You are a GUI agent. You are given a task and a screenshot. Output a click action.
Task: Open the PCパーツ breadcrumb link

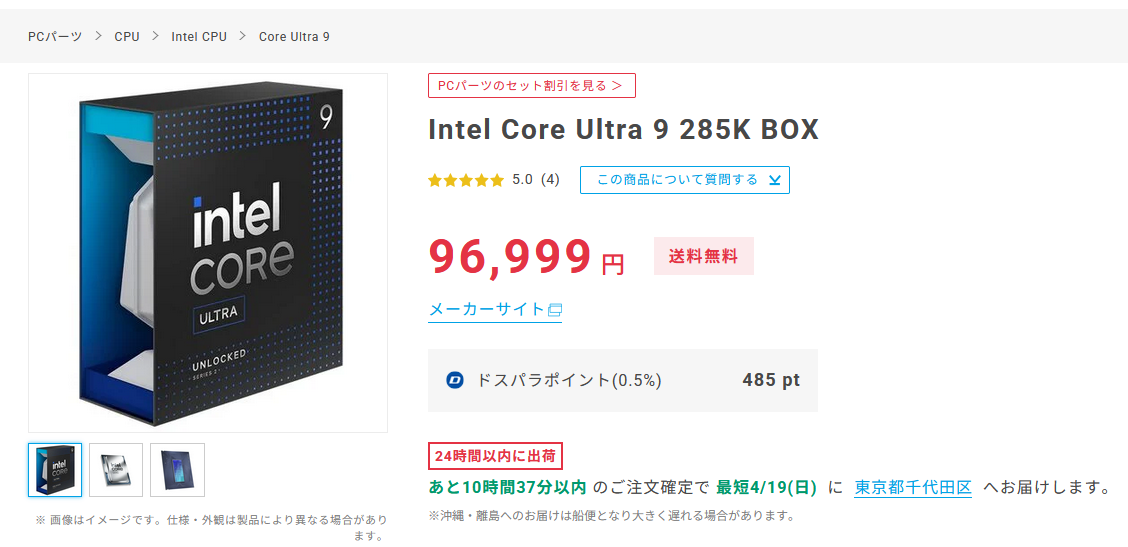pos(55,36)
